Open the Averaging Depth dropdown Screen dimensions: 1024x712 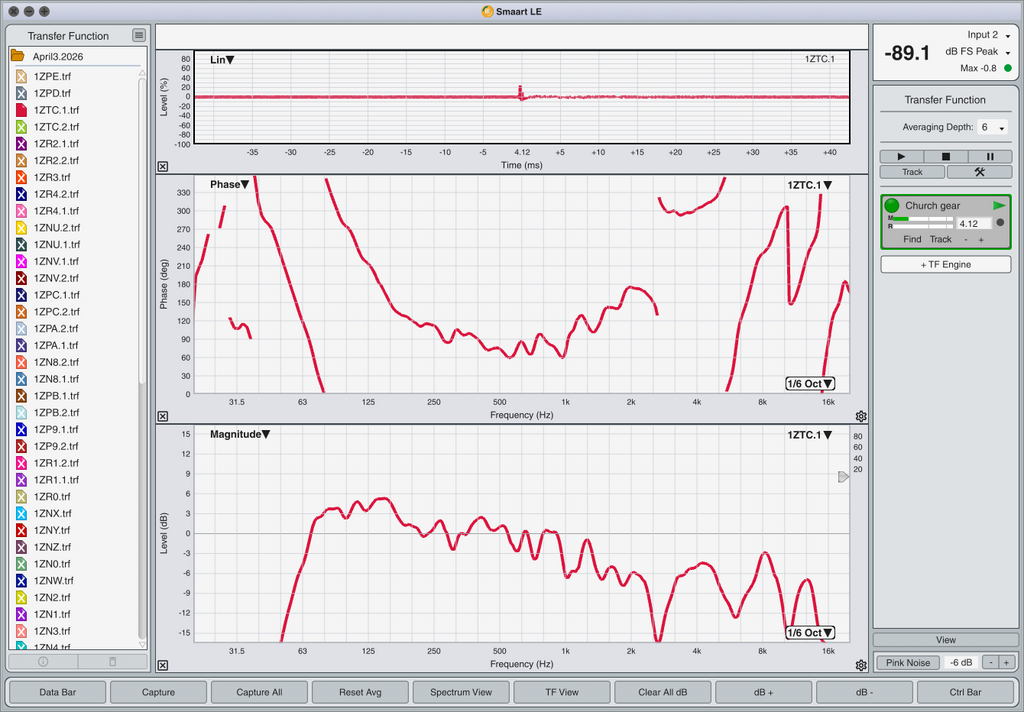[991, 128]
